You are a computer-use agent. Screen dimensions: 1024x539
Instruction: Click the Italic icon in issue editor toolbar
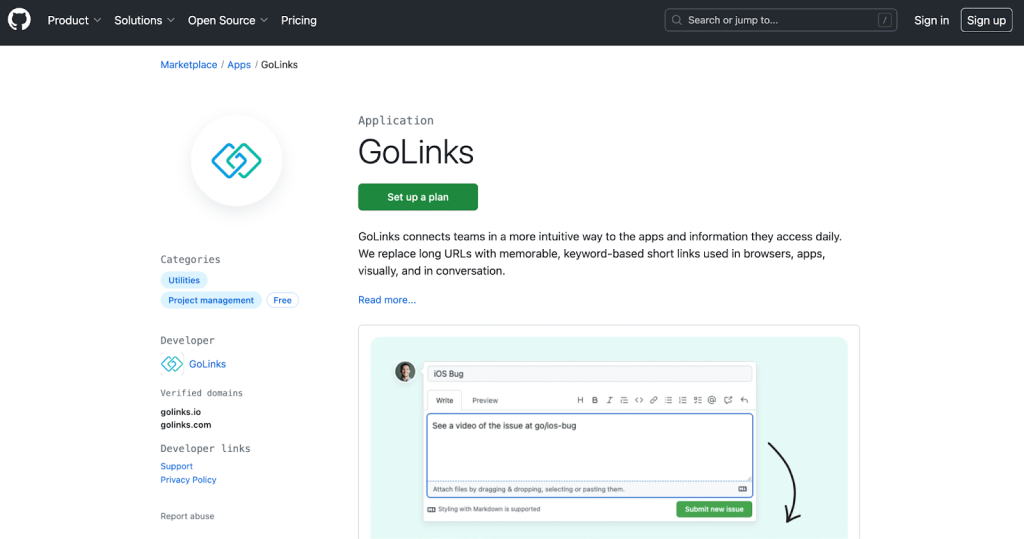(x=609, y=400)
